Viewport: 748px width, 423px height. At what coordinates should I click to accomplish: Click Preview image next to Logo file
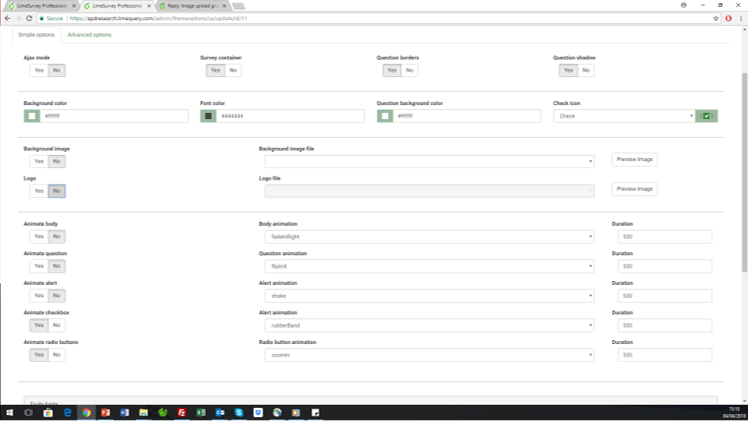pyautogui.click(x=634, y=189)
